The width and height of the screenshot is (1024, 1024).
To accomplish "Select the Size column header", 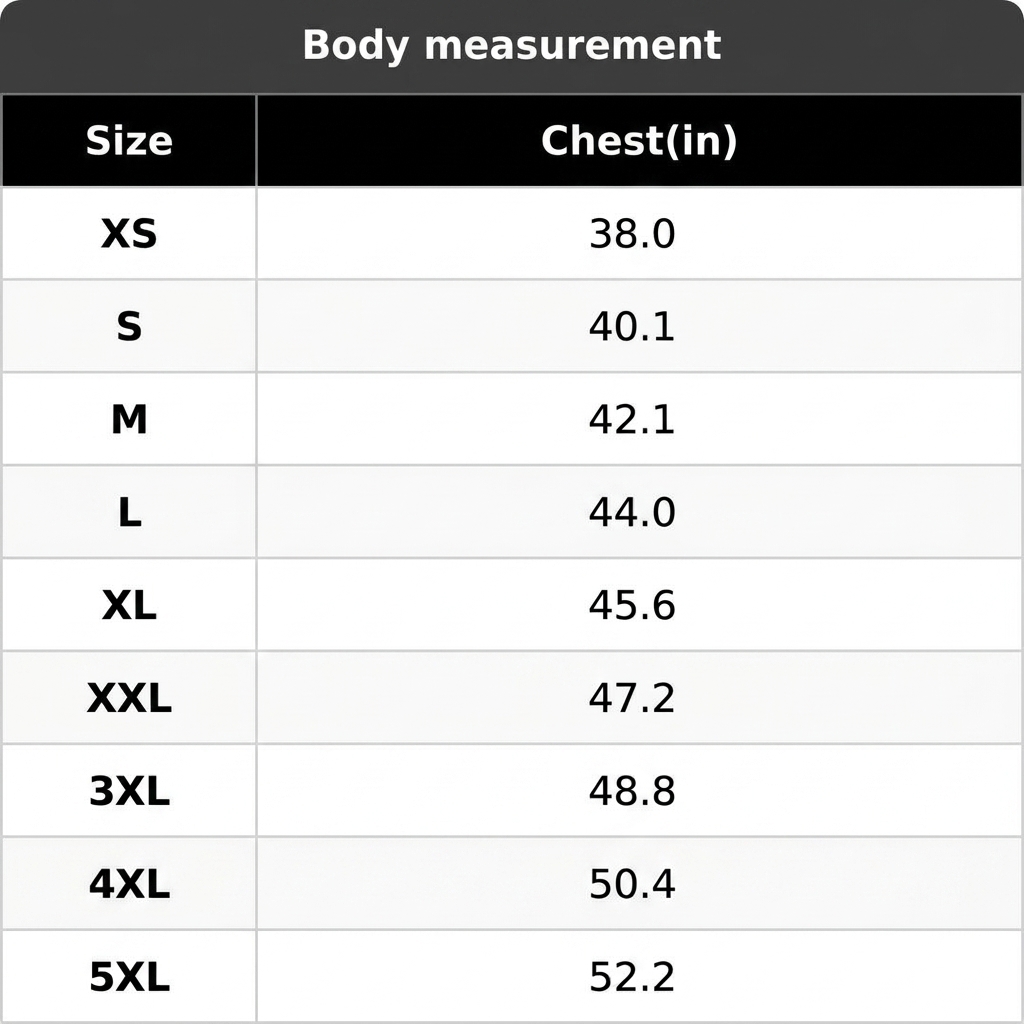I will tap(129, 140).
